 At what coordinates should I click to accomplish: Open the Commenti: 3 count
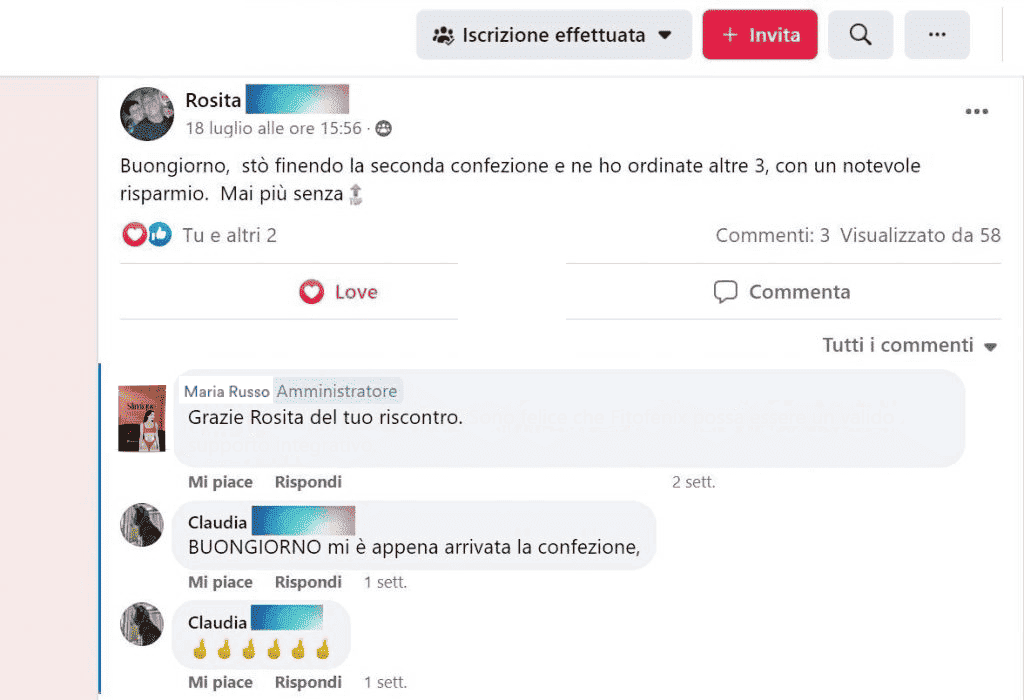[773, 235]
